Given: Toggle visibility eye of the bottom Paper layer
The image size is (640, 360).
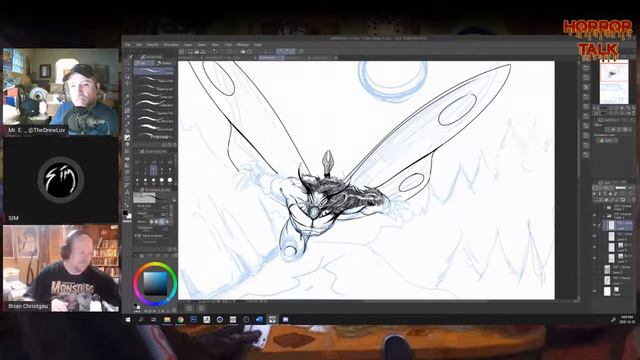Looking at the screenshot, I should point(594,291).
